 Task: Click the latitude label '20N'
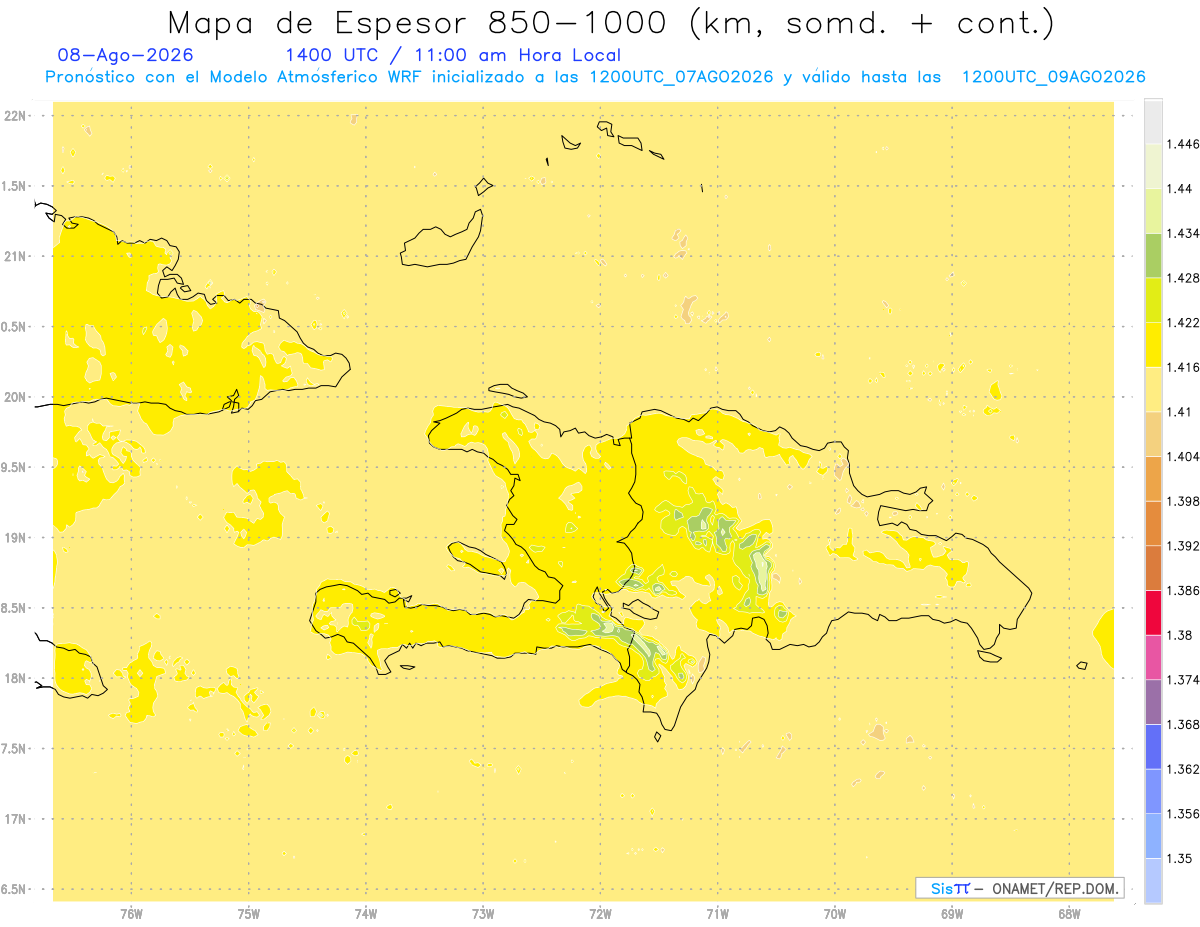click(x=16, y=397)
